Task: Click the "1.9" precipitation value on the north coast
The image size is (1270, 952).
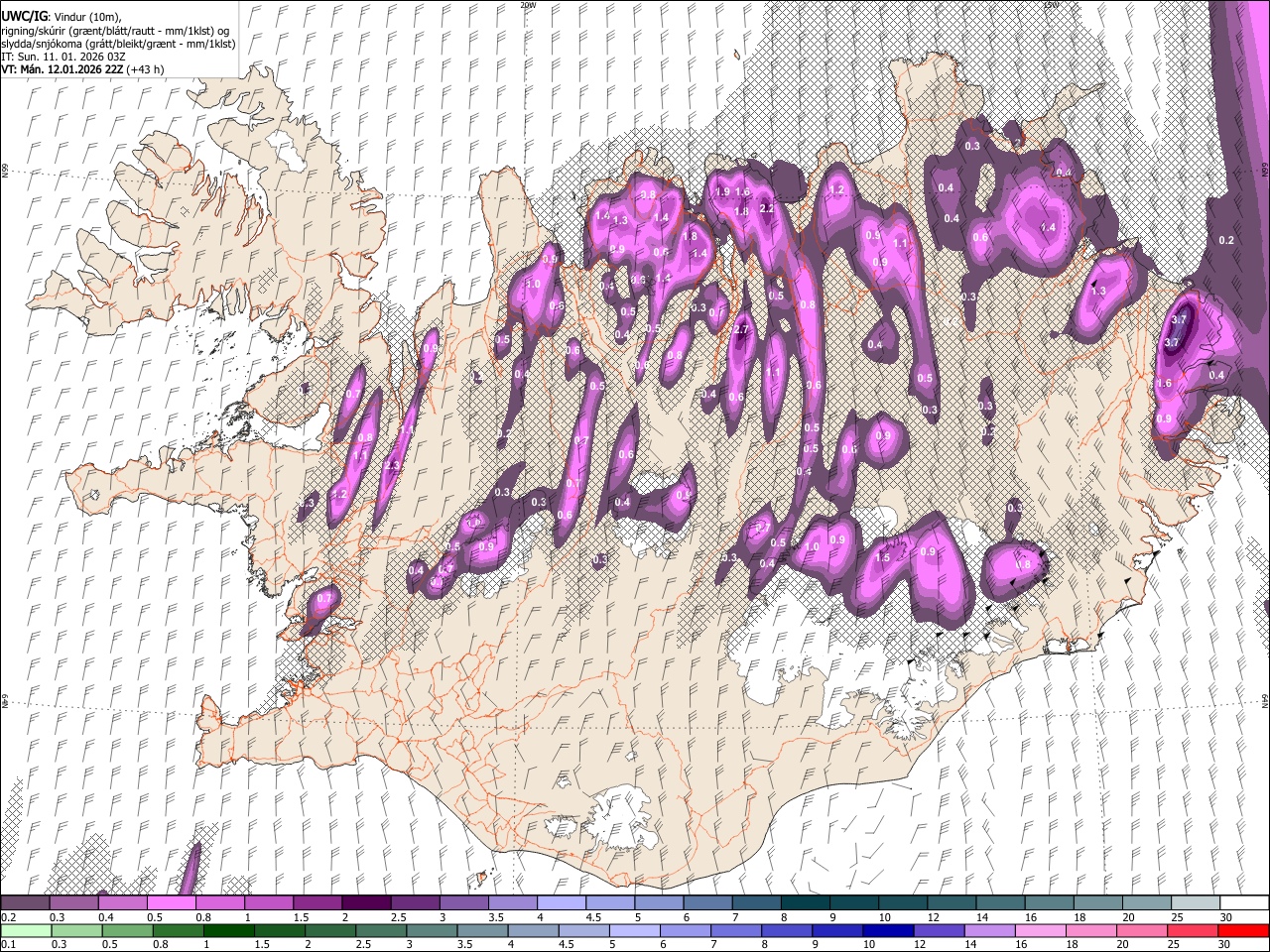Action: tap(722, 191)
